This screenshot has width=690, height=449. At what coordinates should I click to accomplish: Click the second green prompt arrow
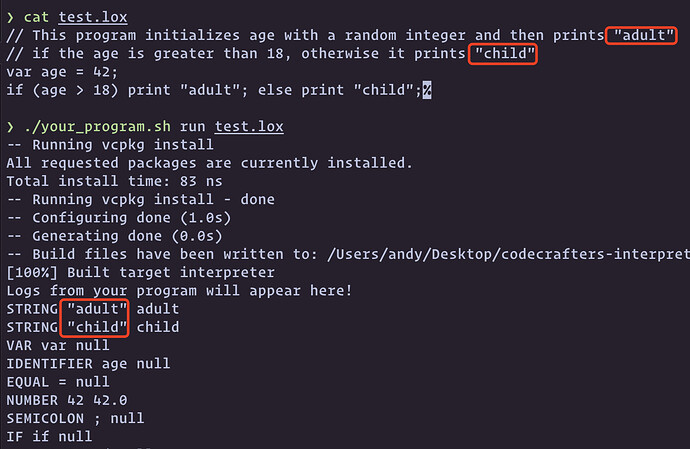(x=10, y=127)
